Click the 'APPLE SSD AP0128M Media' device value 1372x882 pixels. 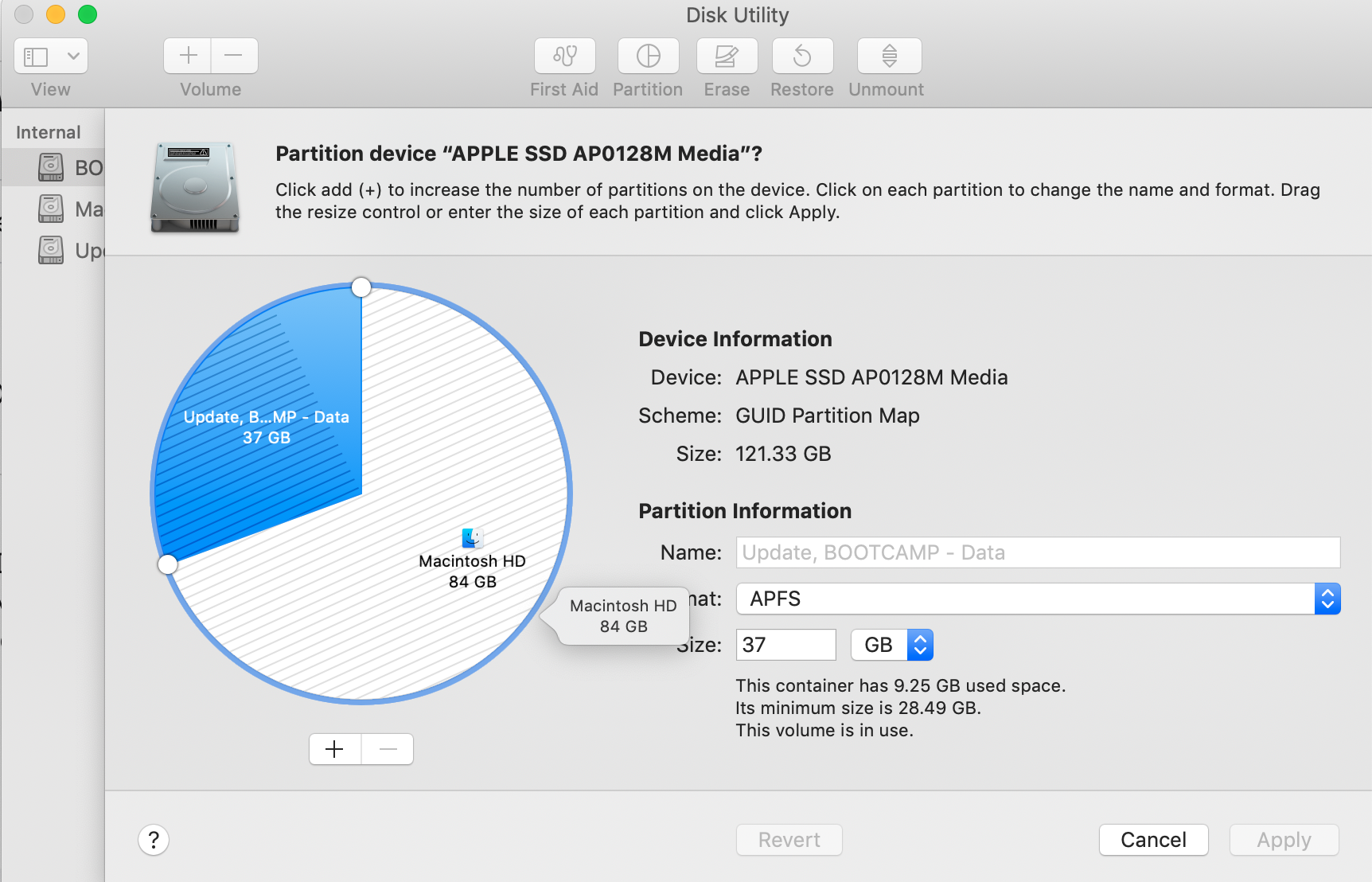click(871, 377)
